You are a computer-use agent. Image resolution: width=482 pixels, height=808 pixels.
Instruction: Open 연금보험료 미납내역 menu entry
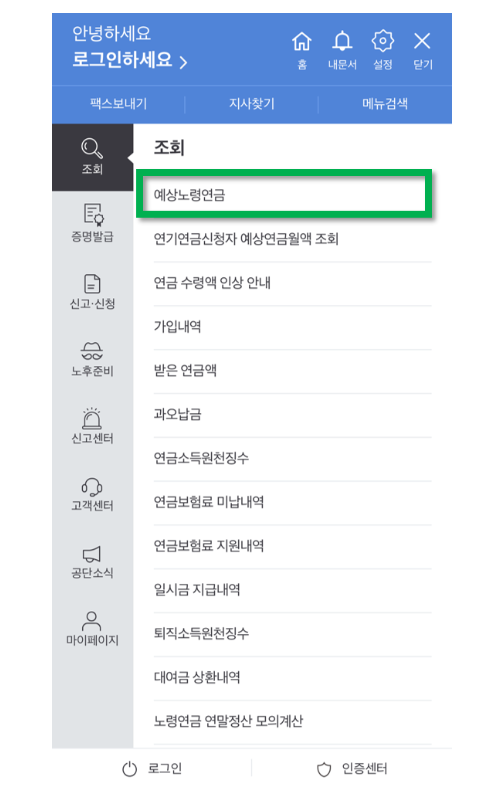point(292,501)
